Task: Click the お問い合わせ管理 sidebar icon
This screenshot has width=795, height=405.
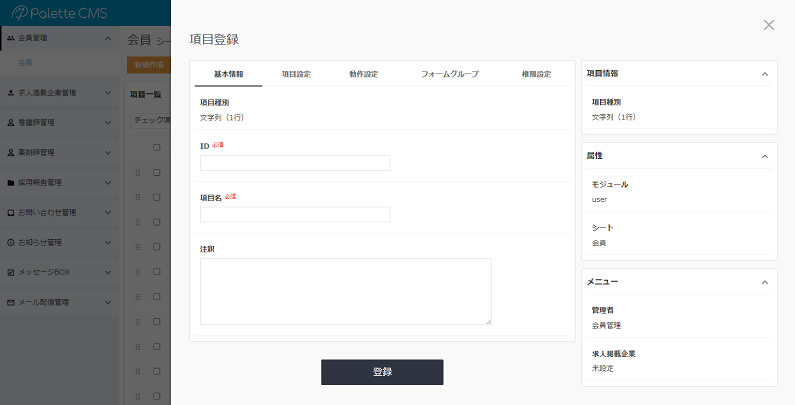Action: 10,213
